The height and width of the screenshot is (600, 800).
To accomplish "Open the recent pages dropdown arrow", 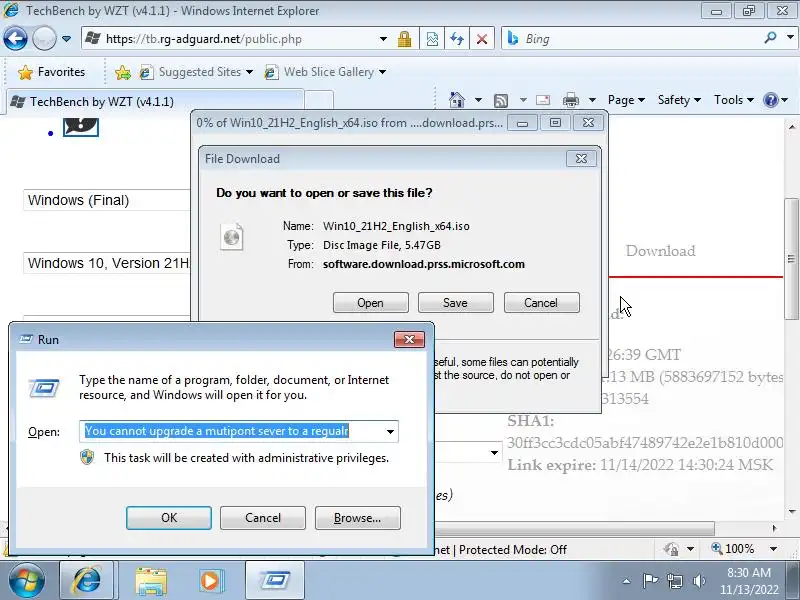I will [66, 39].
